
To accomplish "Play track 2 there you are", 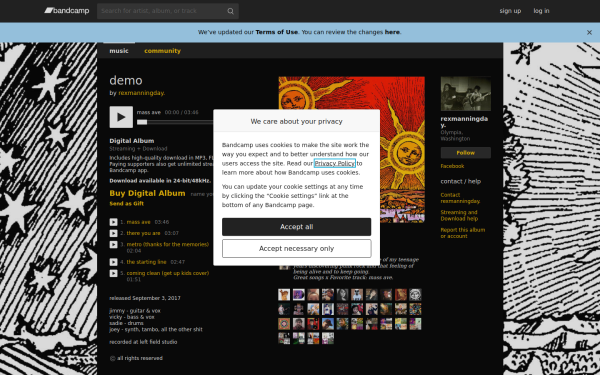I will pos(113,233).
